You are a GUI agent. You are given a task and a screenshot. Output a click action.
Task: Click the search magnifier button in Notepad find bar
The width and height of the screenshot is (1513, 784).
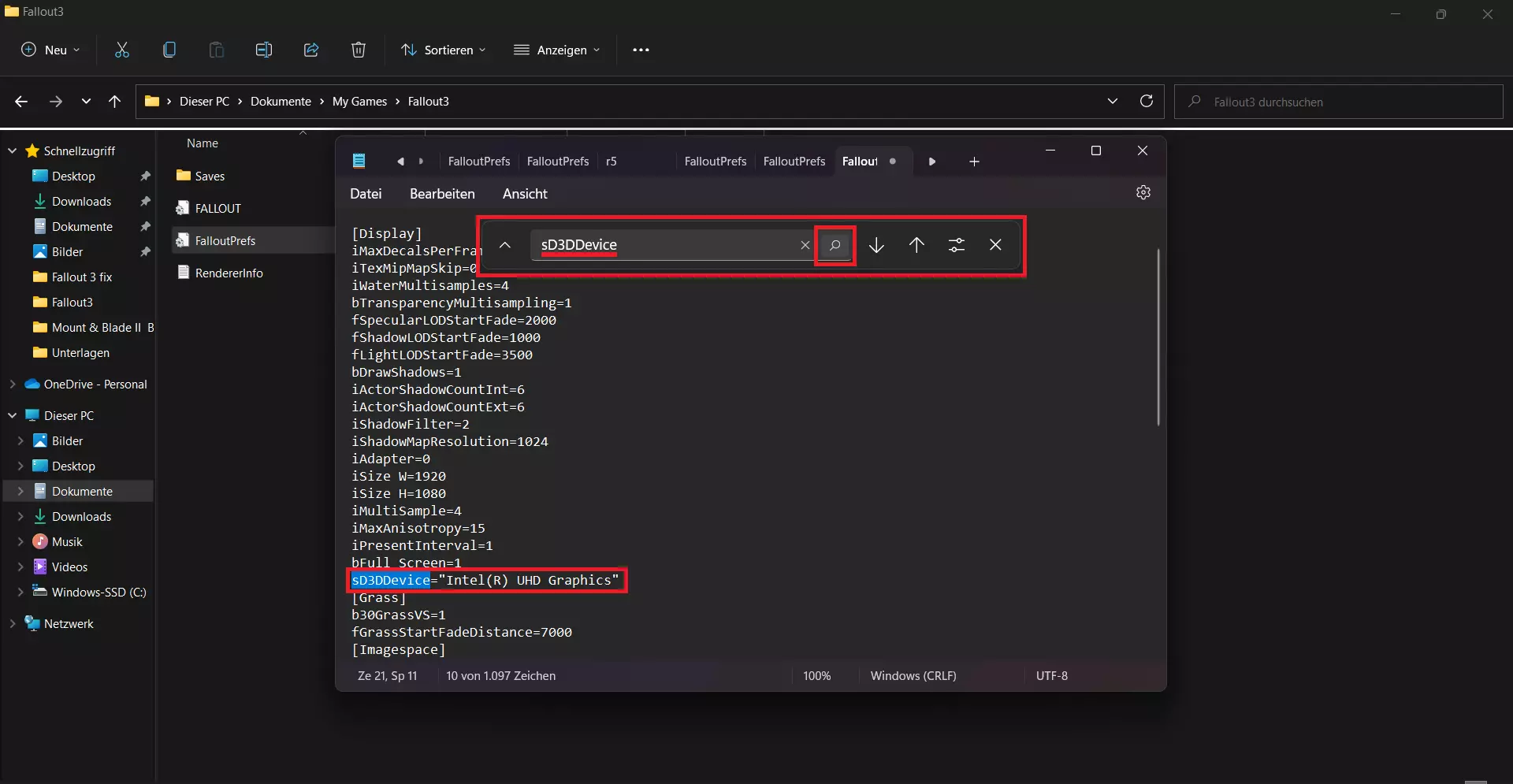click(835, 245)
